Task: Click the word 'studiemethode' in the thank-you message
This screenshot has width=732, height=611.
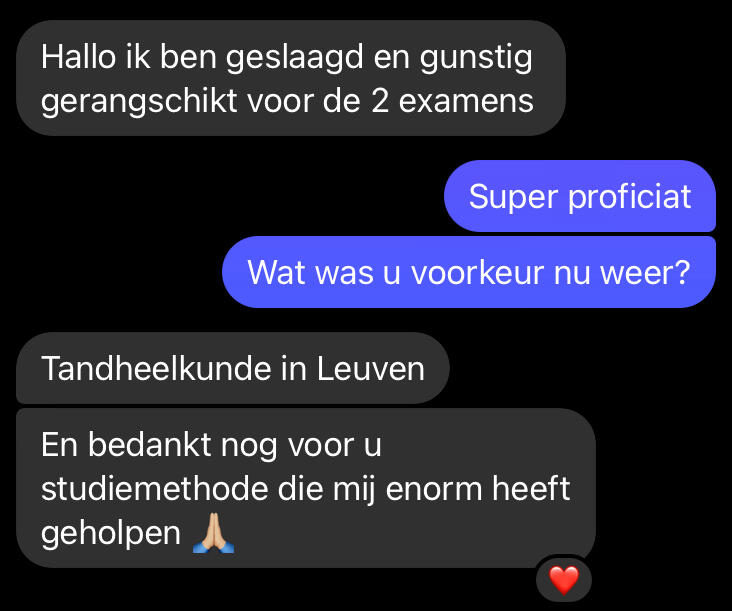Action: pyautogui.click(x=155, y=489)
